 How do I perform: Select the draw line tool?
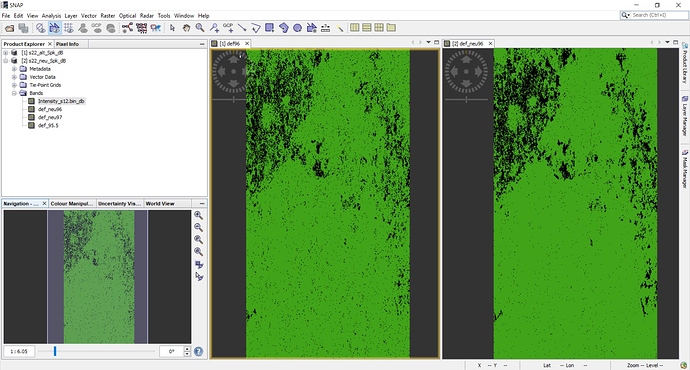point(242,28)
